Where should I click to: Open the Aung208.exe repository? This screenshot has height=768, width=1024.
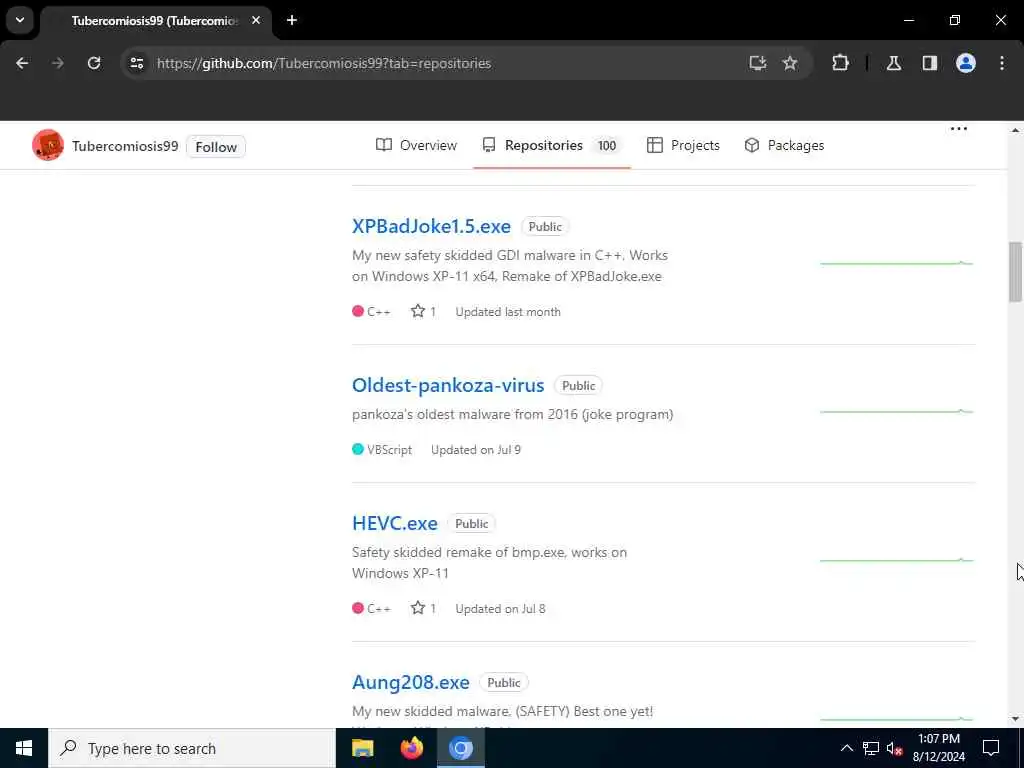411,682
